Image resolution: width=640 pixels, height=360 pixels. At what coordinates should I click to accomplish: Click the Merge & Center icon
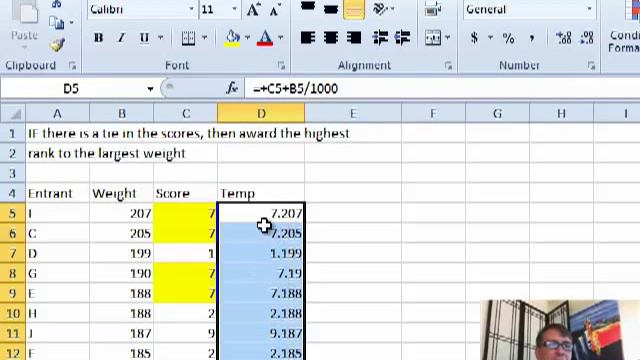tap(433, 38)
